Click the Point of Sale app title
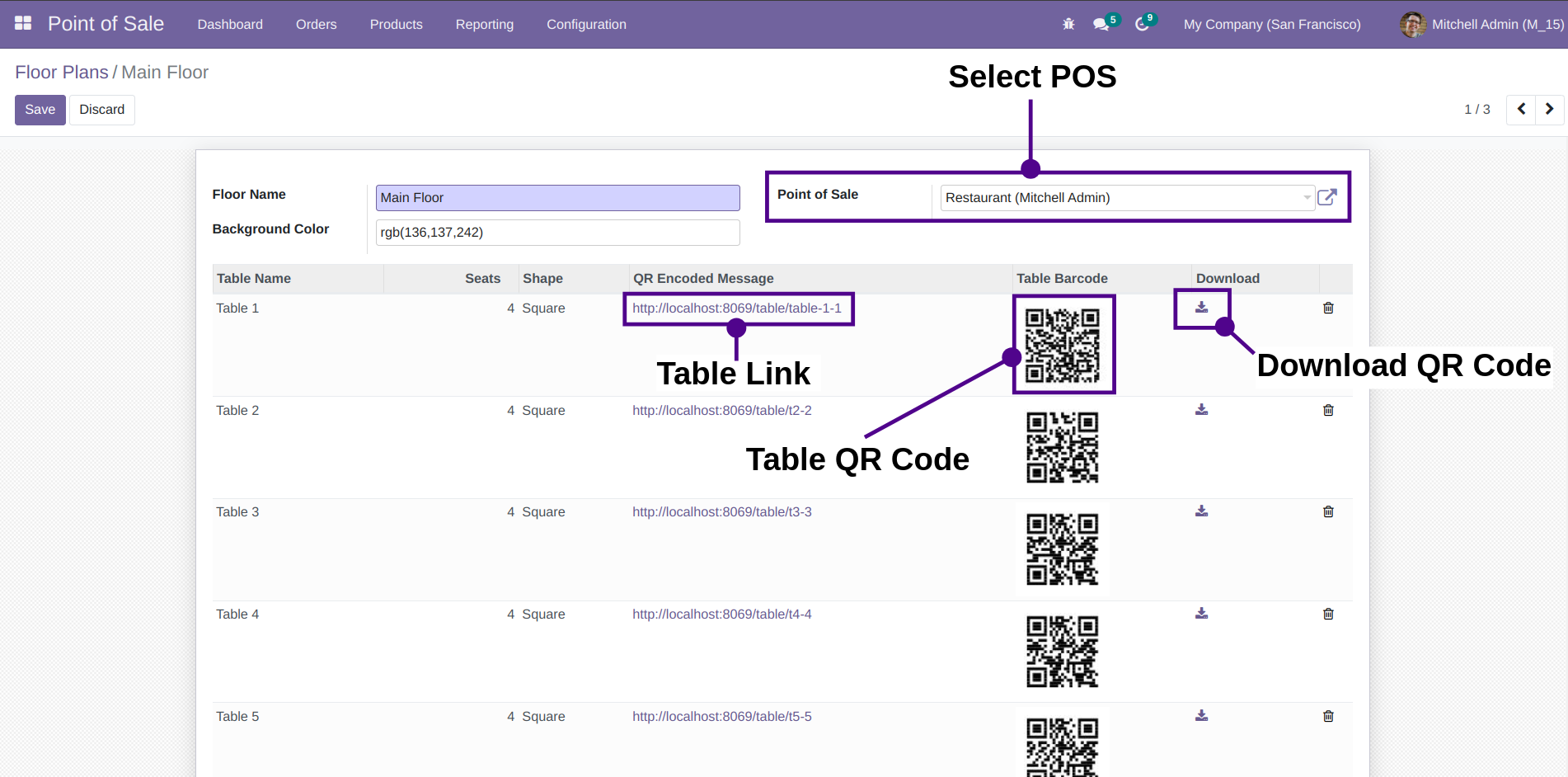 coord(106,24)
